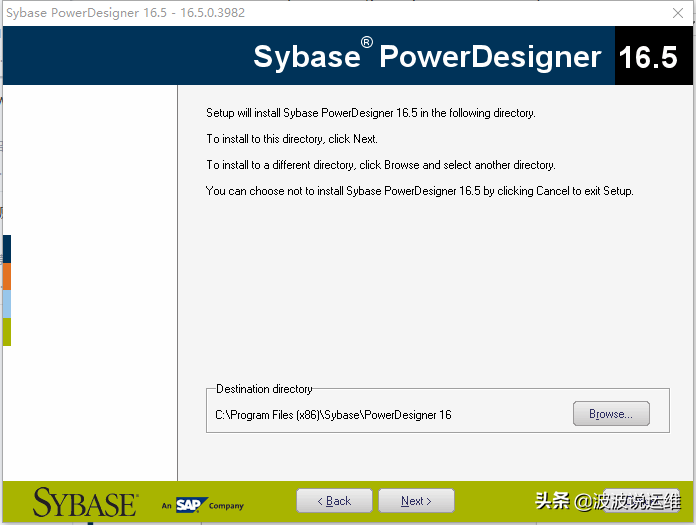696x525 pixels.
Task: Click the line 'Setup will install Sybase PowerDesigner 16.5'
Action: 371,113
